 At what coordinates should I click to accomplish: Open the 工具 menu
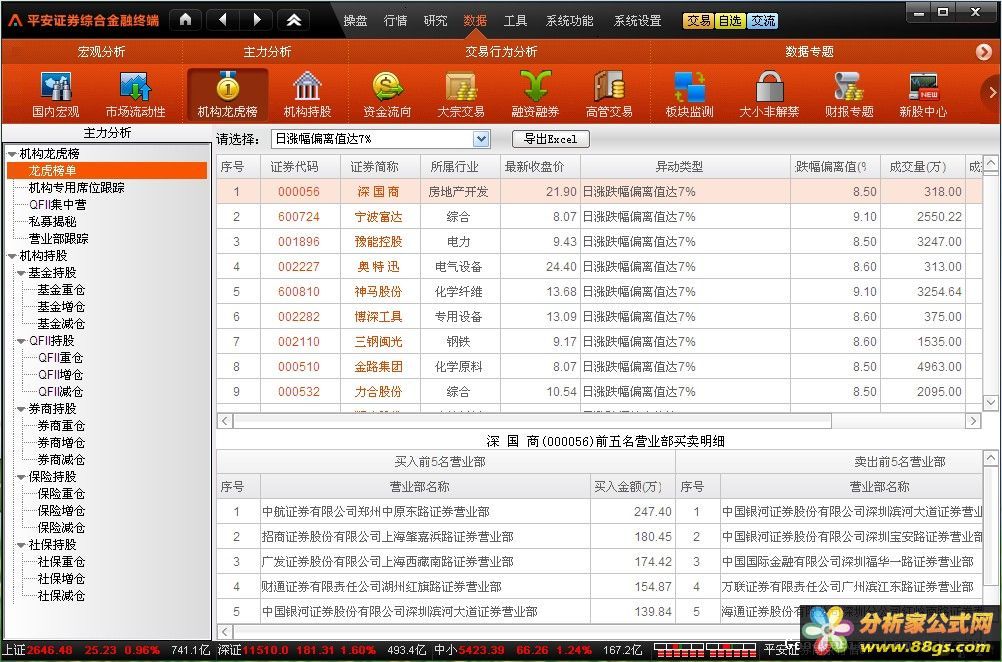pyautogui.click(x=515, y=21)
